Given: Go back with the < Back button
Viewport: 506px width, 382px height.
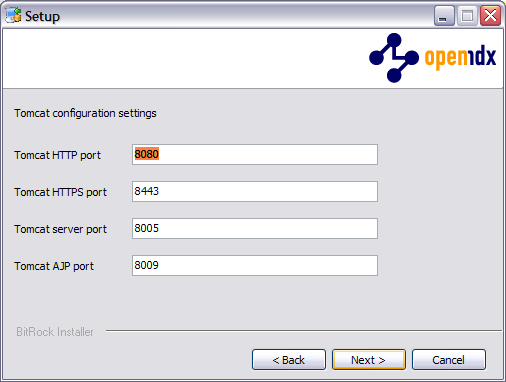Looking at the screenshot, I should 289,360.
